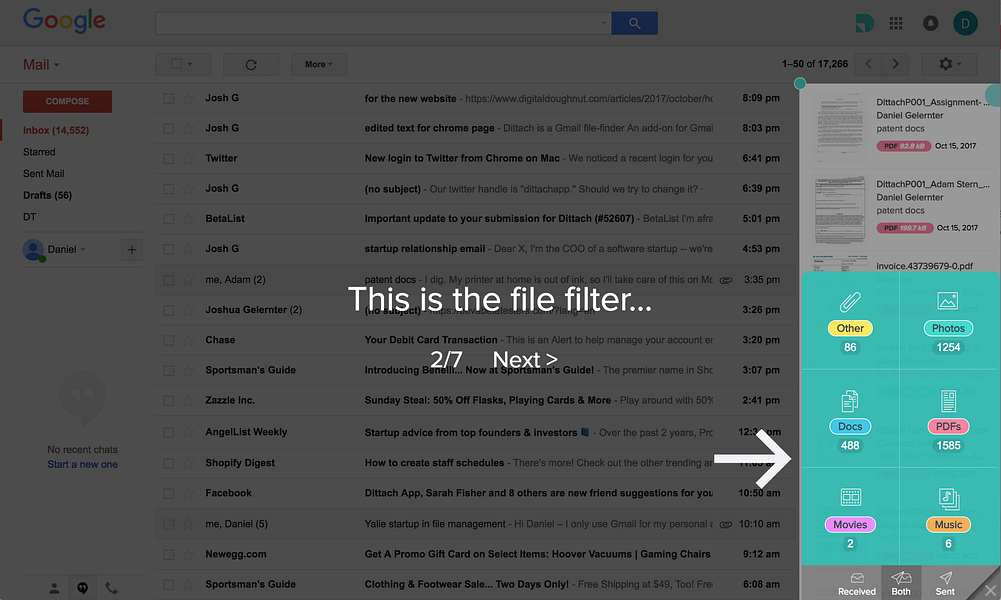Filter by Music note icon

pos(949,499)
